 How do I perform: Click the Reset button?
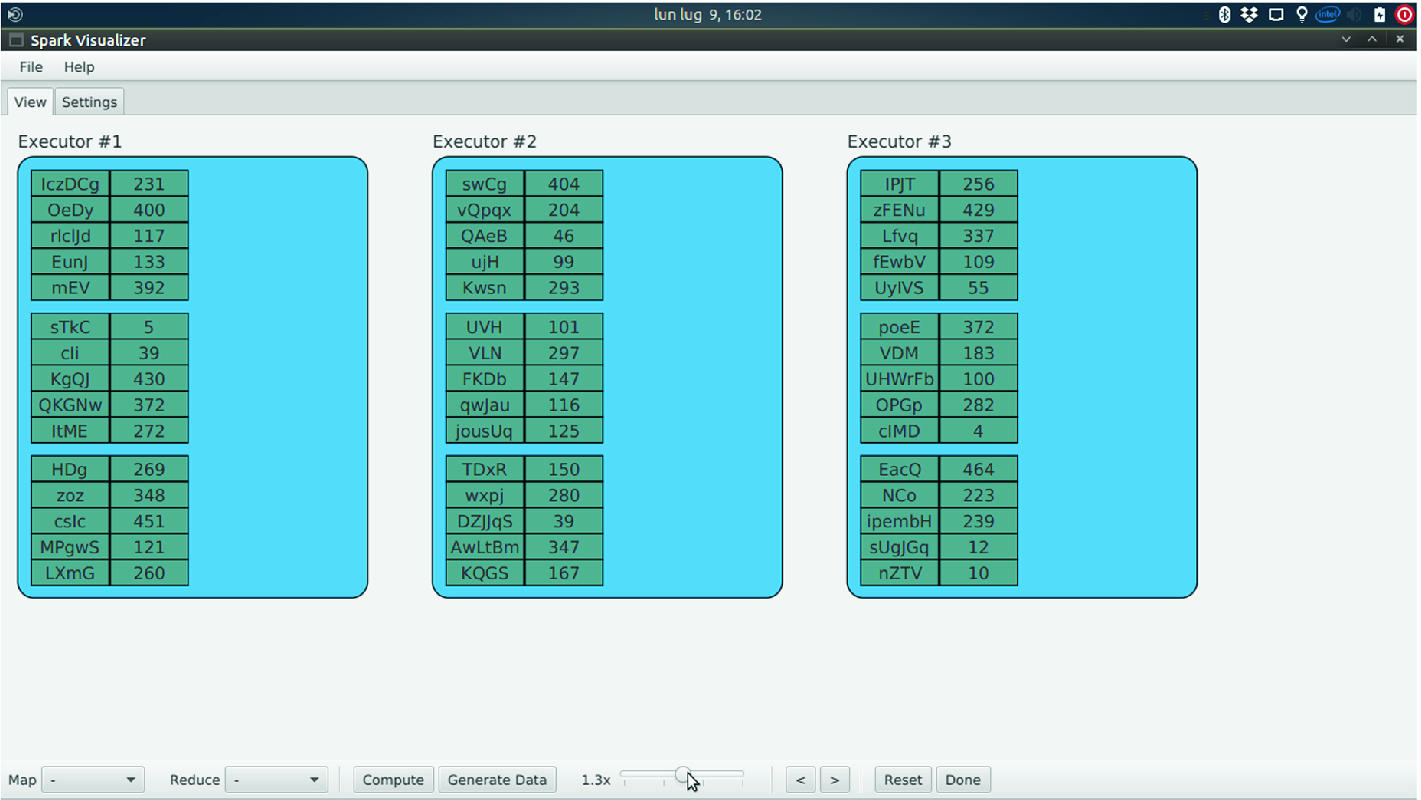[x=903, y=780]
